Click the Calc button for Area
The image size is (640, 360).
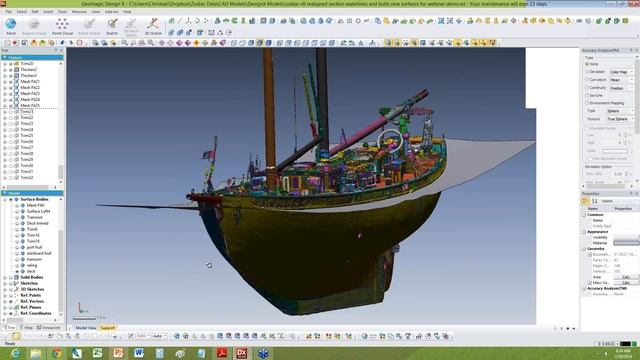[626, 277]
